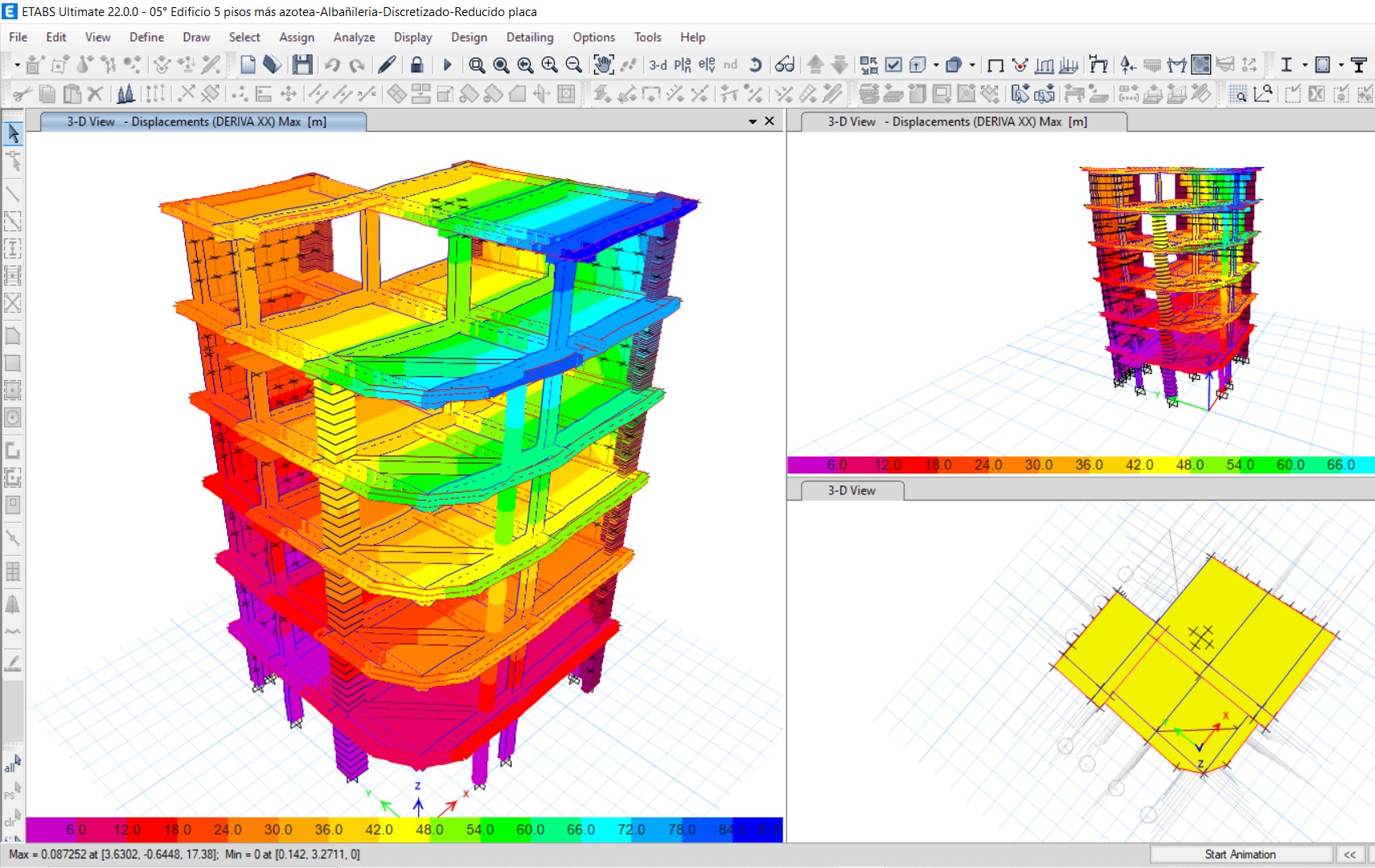Image resolution: width=1375 pixels, height=868 pixels.
Task: Open dropdown beside the I-section icon
Action: 1304,65
